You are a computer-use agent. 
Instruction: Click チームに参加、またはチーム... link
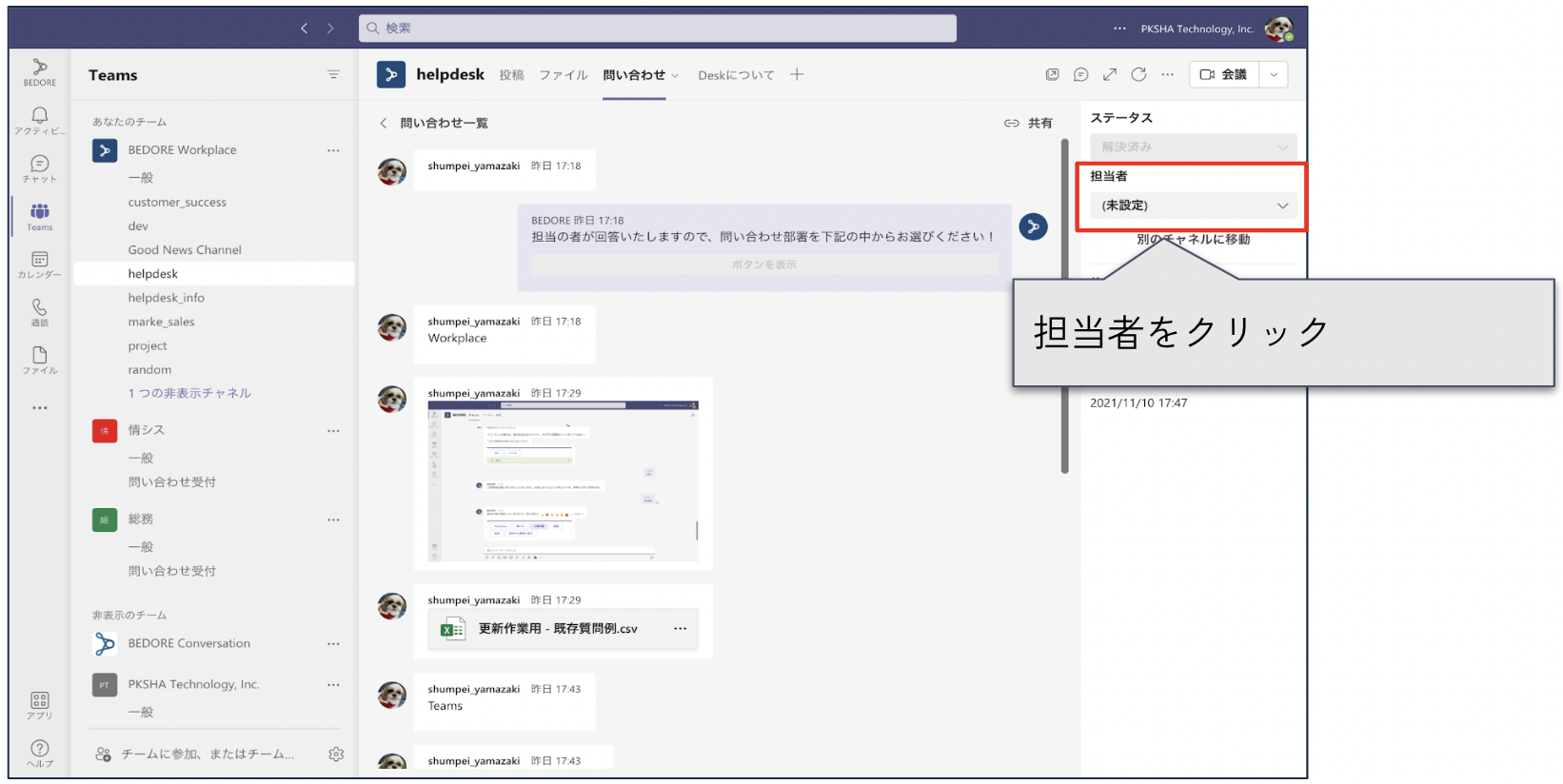208,754
